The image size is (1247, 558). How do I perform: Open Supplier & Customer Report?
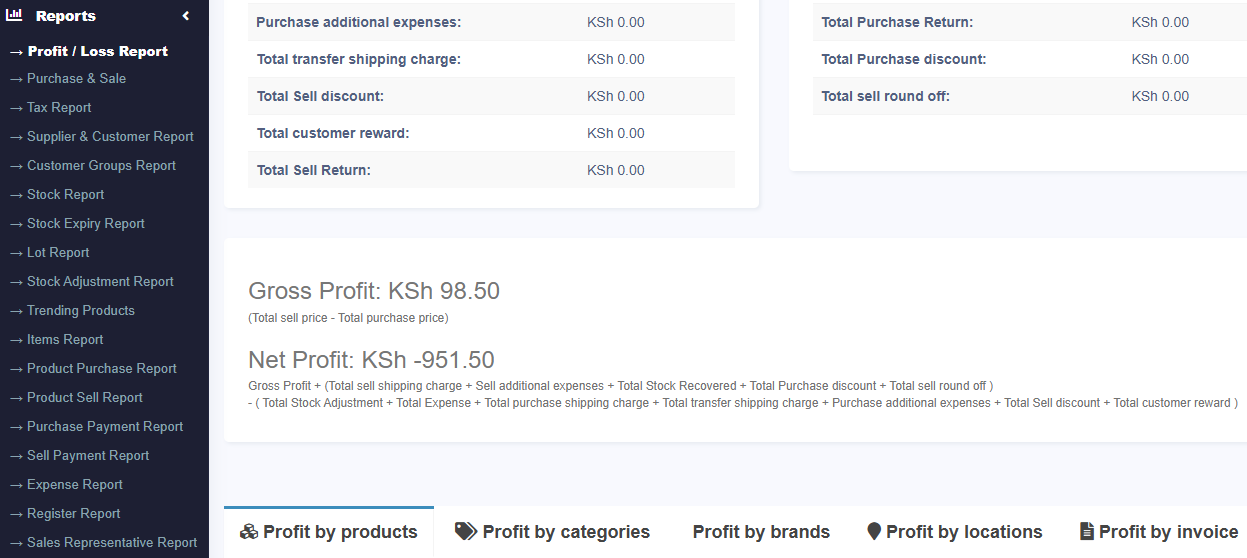[101, 136]
